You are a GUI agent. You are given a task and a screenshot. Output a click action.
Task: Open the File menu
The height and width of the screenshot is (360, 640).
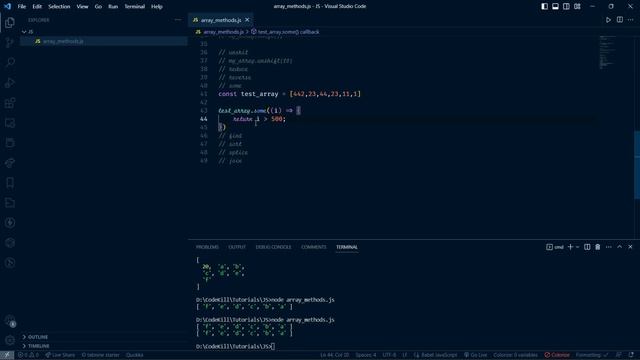point(22,7)
